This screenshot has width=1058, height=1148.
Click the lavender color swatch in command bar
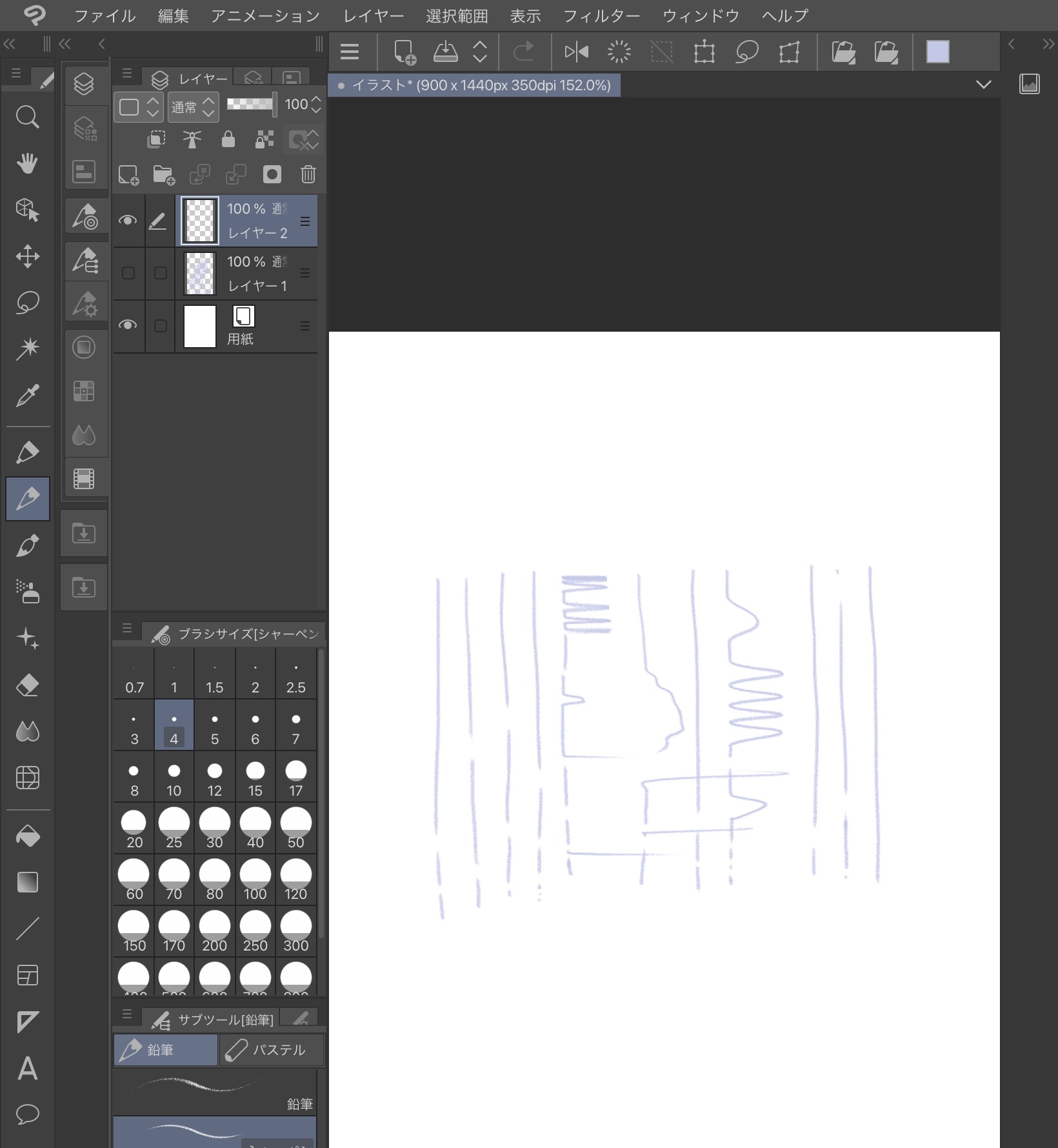tap(937, 52)
